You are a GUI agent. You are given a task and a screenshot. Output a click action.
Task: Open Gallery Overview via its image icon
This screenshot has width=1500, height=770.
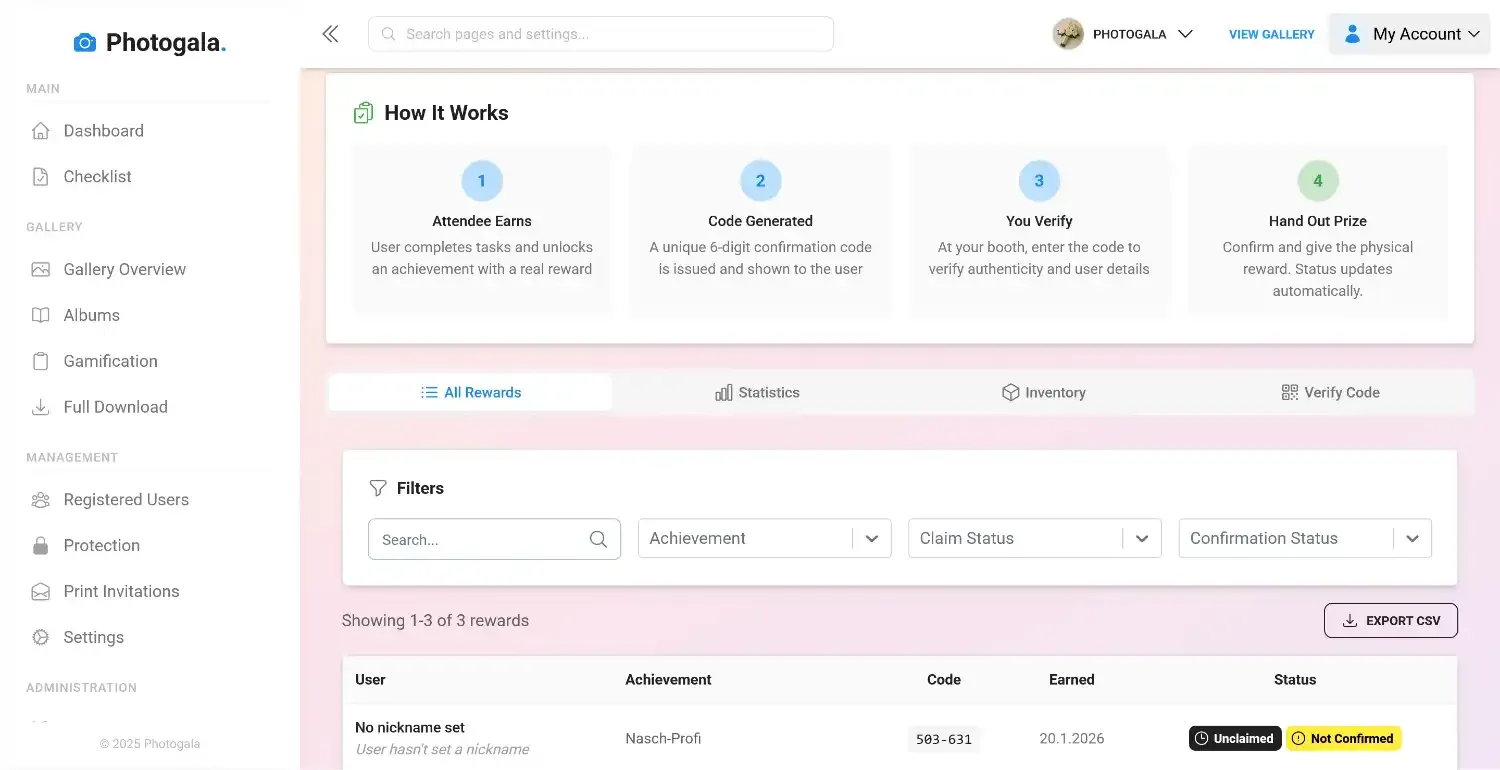click(40, 269)
